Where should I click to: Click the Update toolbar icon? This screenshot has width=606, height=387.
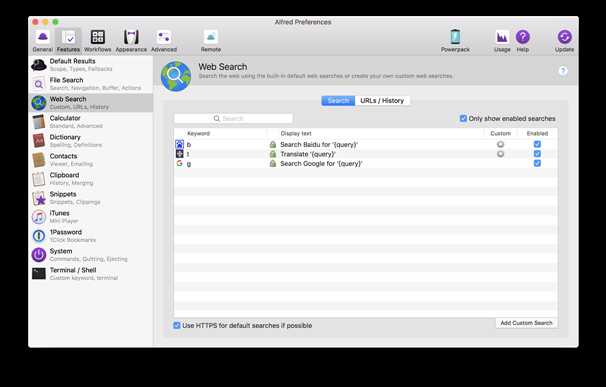coord(564,41)
